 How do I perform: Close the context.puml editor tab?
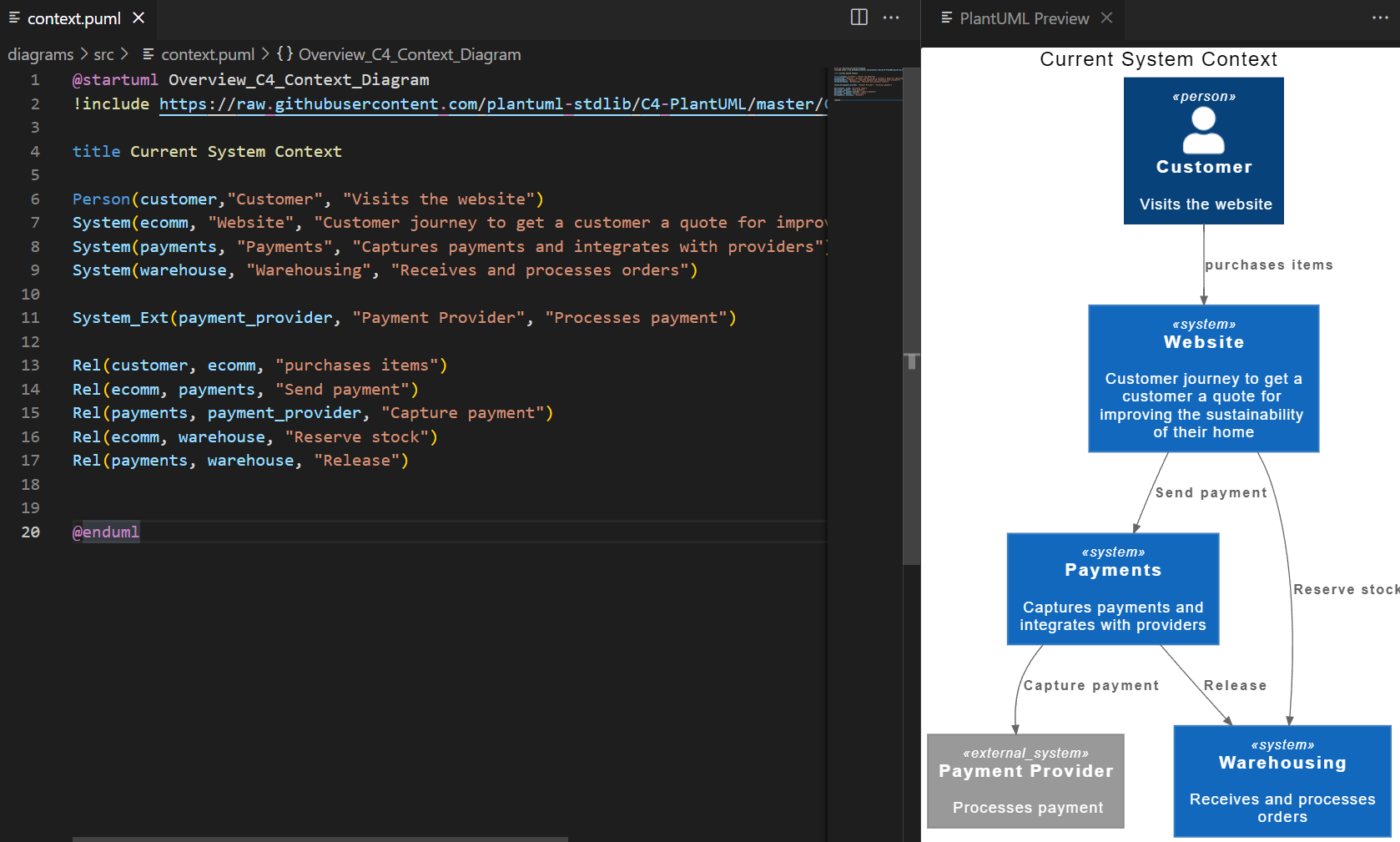coord(138,18)
